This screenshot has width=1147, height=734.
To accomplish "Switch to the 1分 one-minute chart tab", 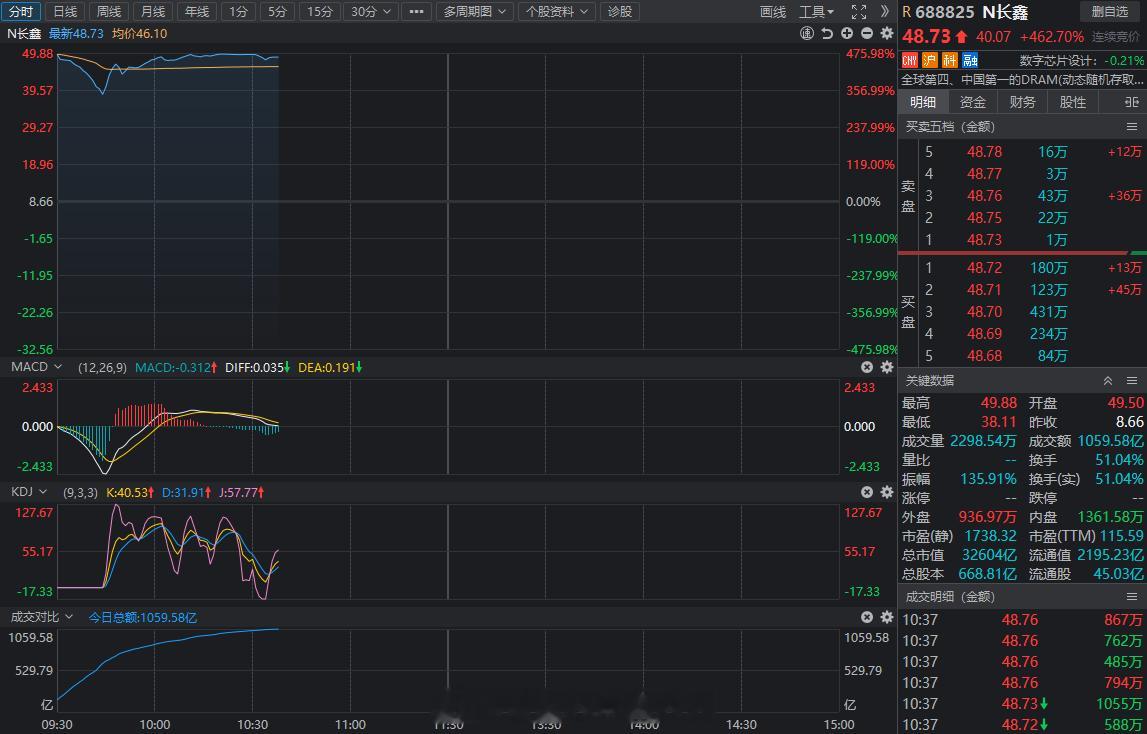I will pyautogui.click(x=238, y=12).
